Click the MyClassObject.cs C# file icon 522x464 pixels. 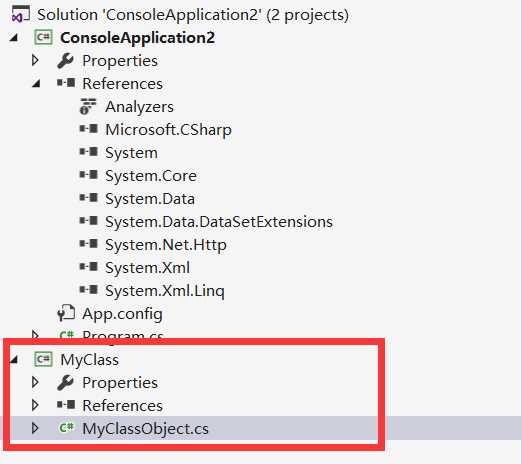pos(66,428)
